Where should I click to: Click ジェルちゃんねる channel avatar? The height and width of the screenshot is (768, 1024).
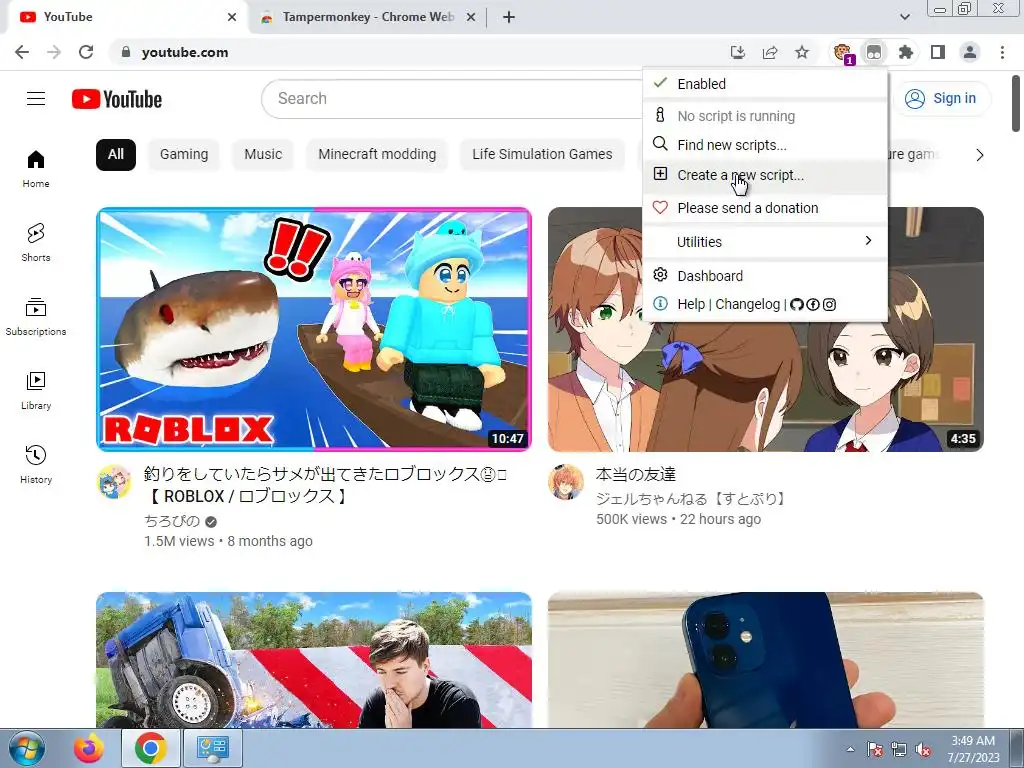[x=566, y=482]
